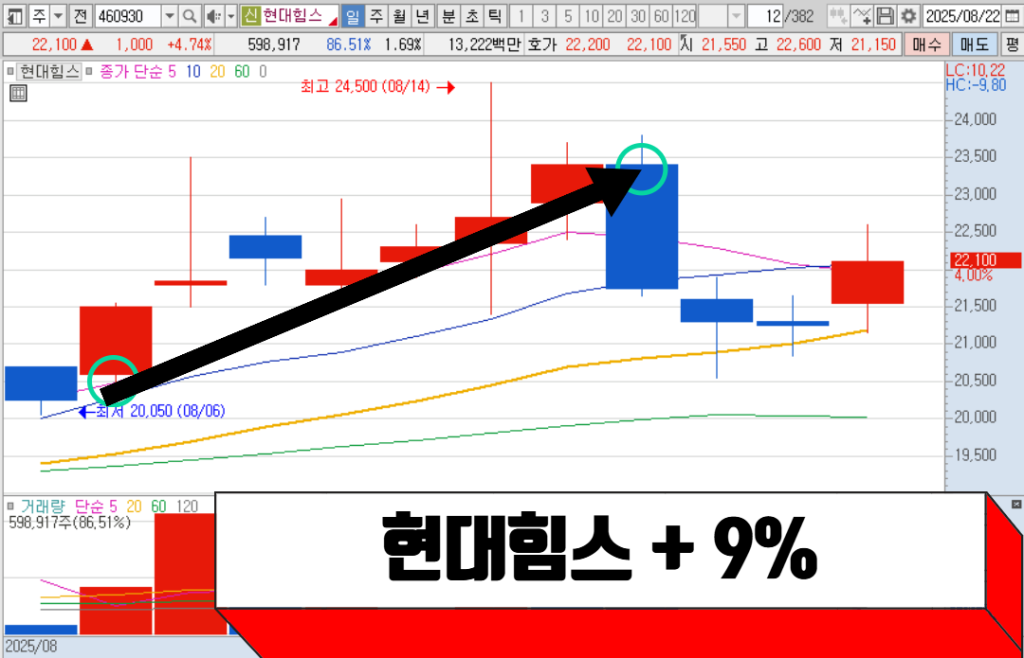Select the green 60-day moving average label

click(242, 71)
